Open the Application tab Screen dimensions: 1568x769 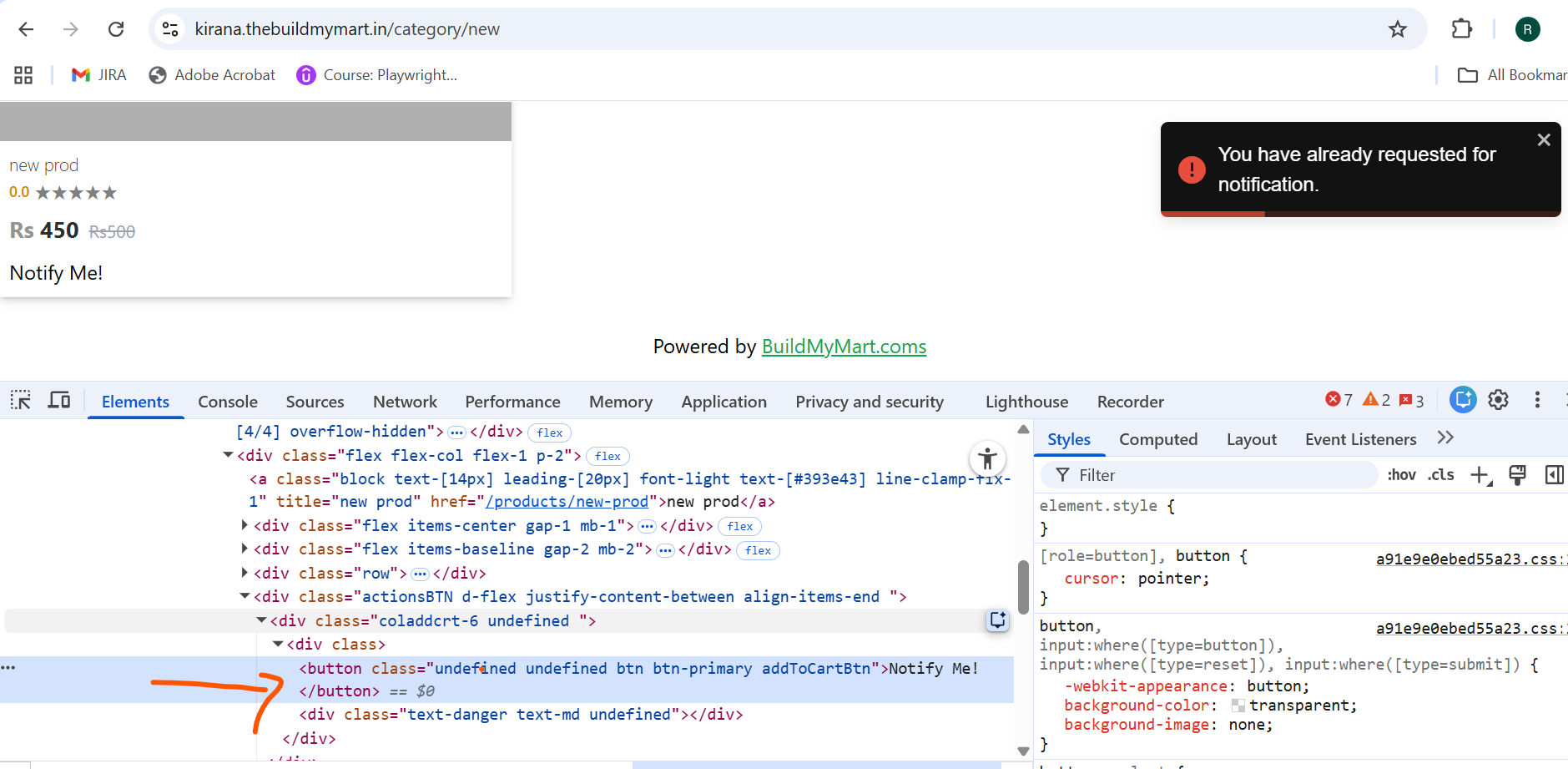(723, 402)
